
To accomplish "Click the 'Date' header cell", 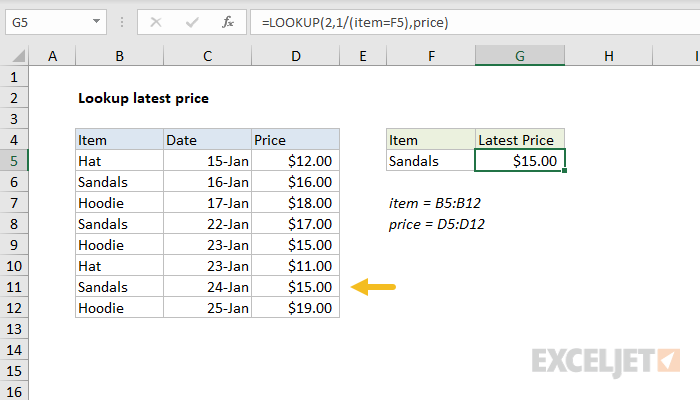I will click(207, 140).
